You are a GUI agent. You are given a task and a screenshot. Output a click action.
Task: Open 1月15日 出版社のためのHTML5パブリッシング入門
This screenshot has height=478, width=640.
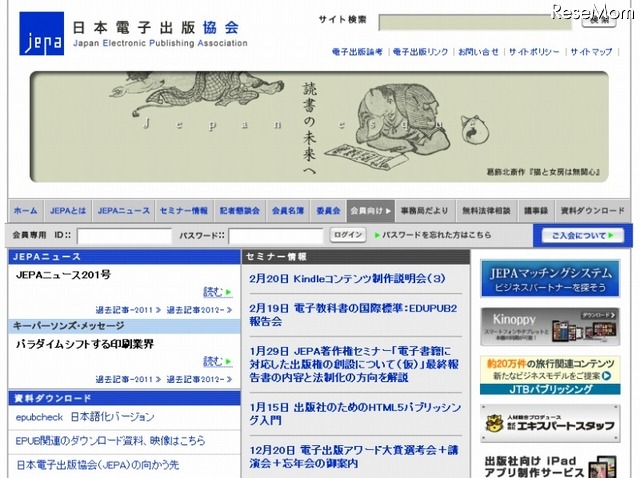coord(355,414)
